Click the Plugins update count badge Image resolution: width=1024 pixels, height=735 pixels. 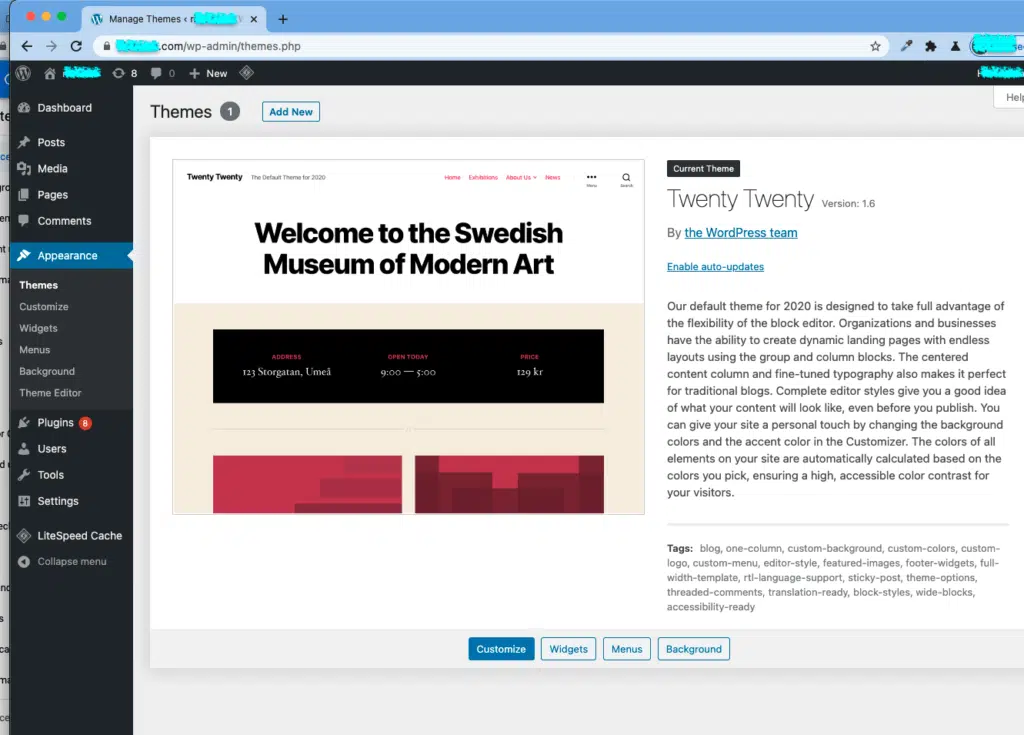click(x=85, y=423)
